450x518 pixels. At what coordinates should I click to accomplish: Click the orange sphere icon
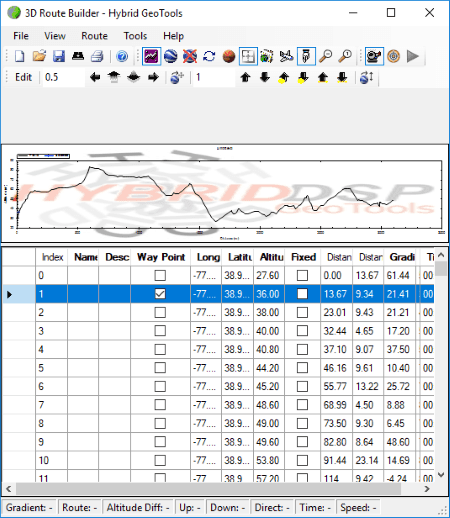coord(229,56)
